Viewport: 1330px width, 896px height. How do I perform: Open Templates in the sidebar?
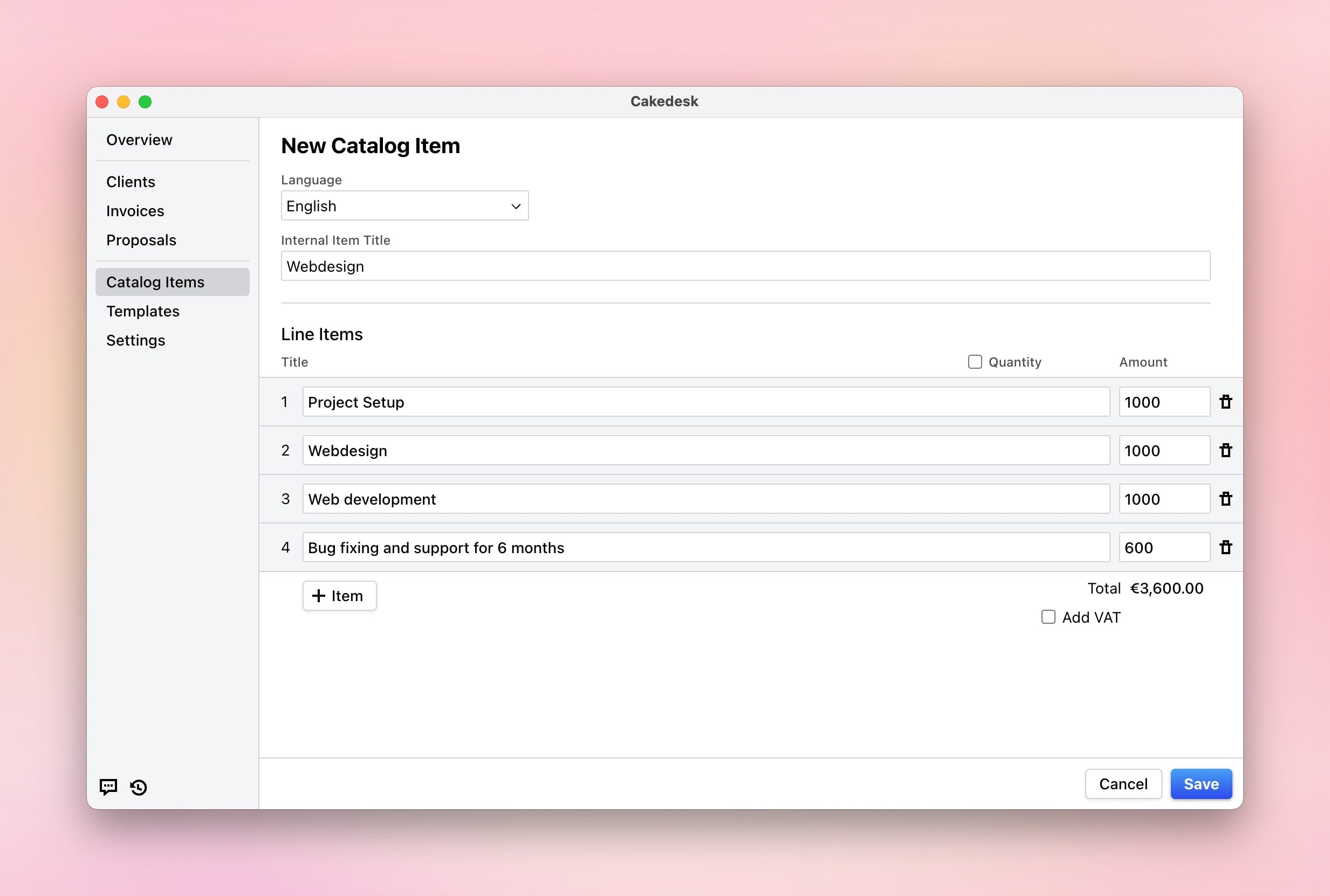(x=143, y=311)
